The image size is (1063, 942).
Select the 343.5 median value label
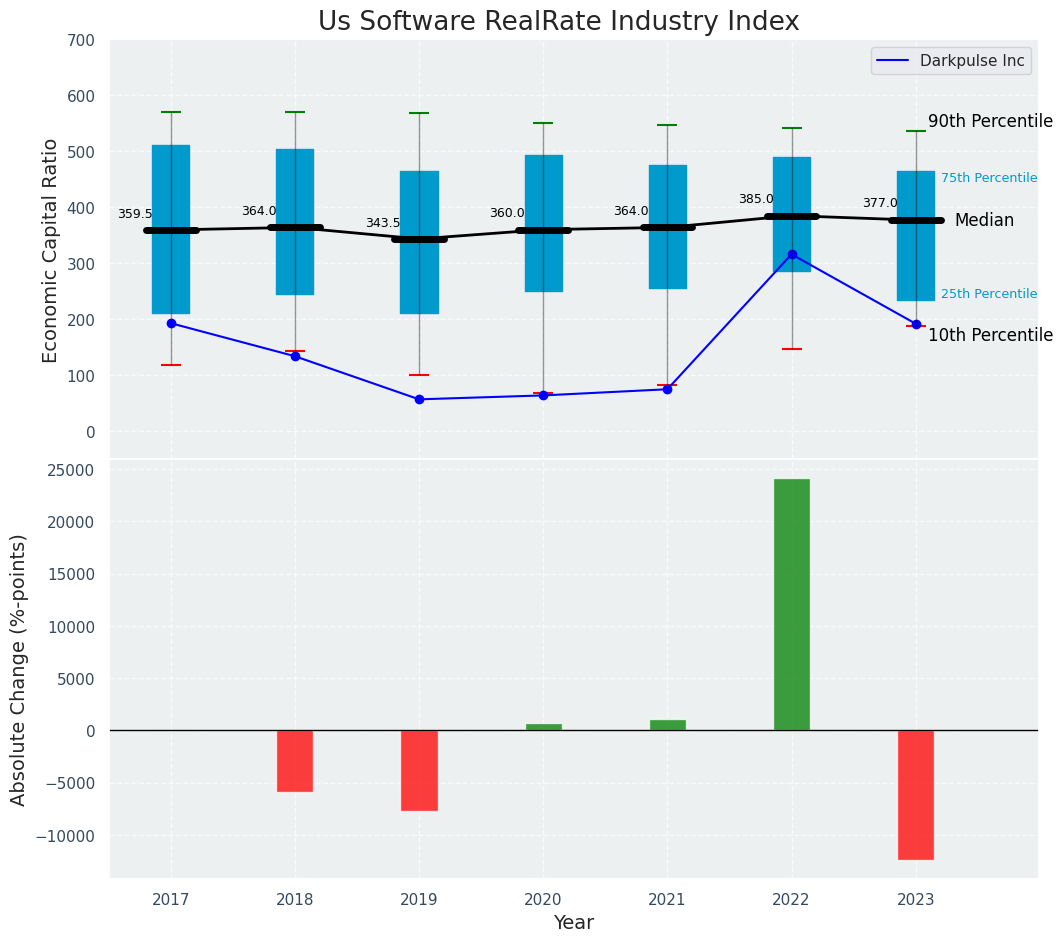[x=383, y=223]
